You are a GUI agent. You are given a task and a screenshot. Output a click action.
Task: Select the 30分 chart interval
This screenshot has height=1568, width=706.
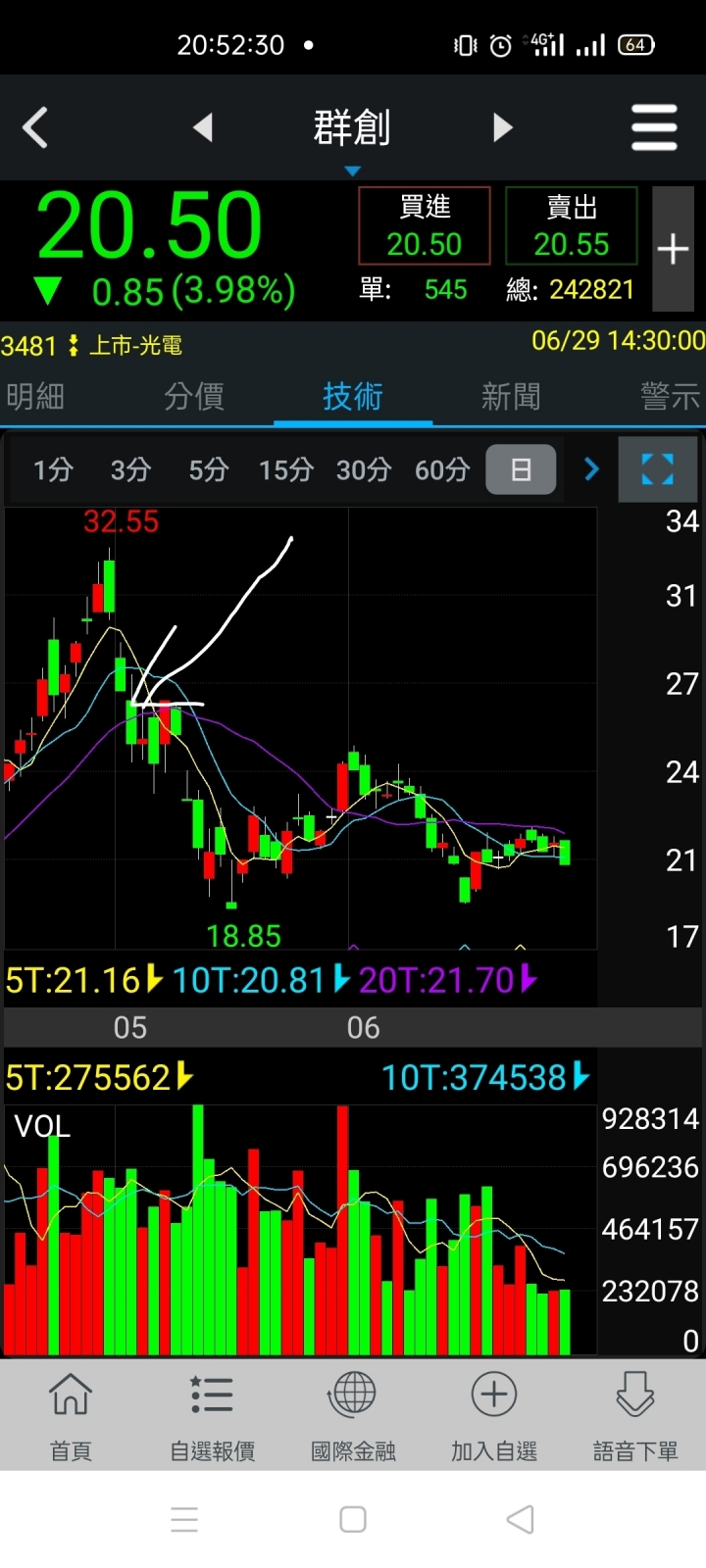[364, 470]
